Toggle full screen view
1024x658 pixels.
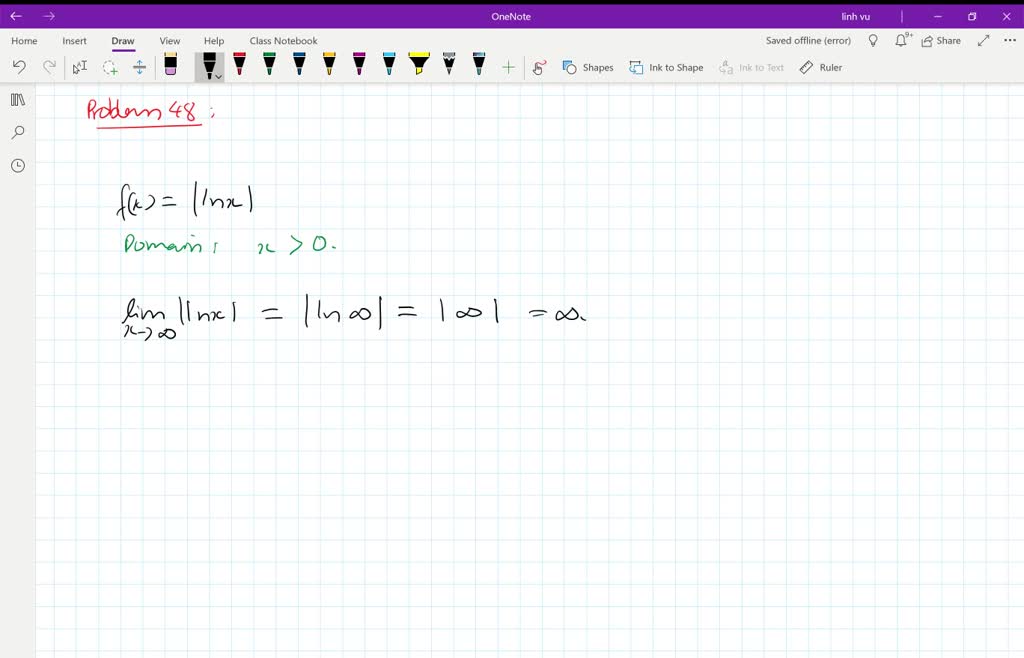point(982,40)
